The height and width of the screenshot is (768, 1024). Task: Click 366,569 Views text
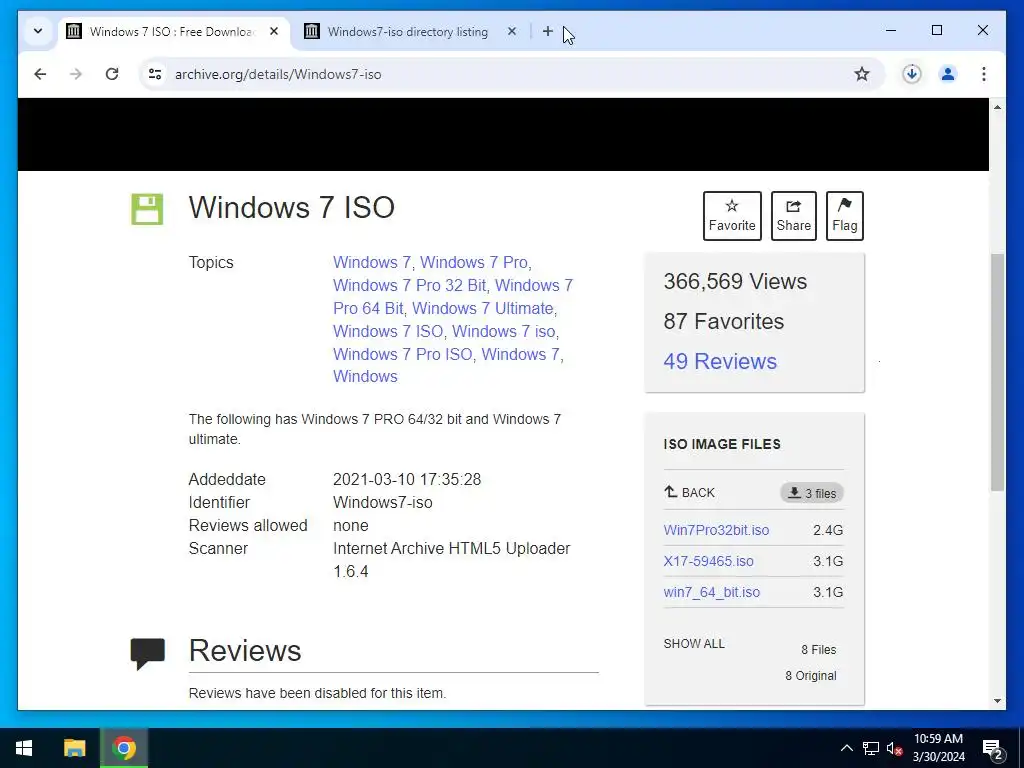coord(735,281)
